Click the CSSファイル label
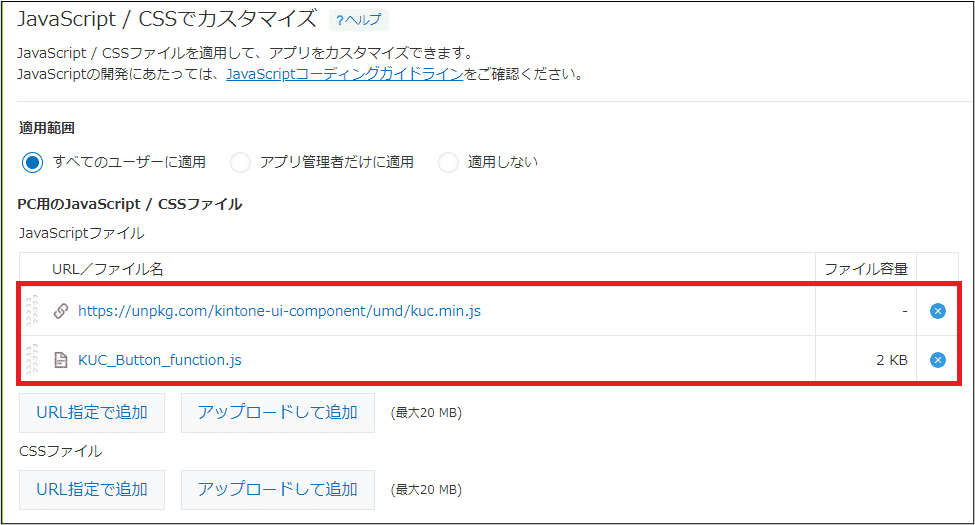The height and width of the screenshot is (525, 975). (60, 451)
